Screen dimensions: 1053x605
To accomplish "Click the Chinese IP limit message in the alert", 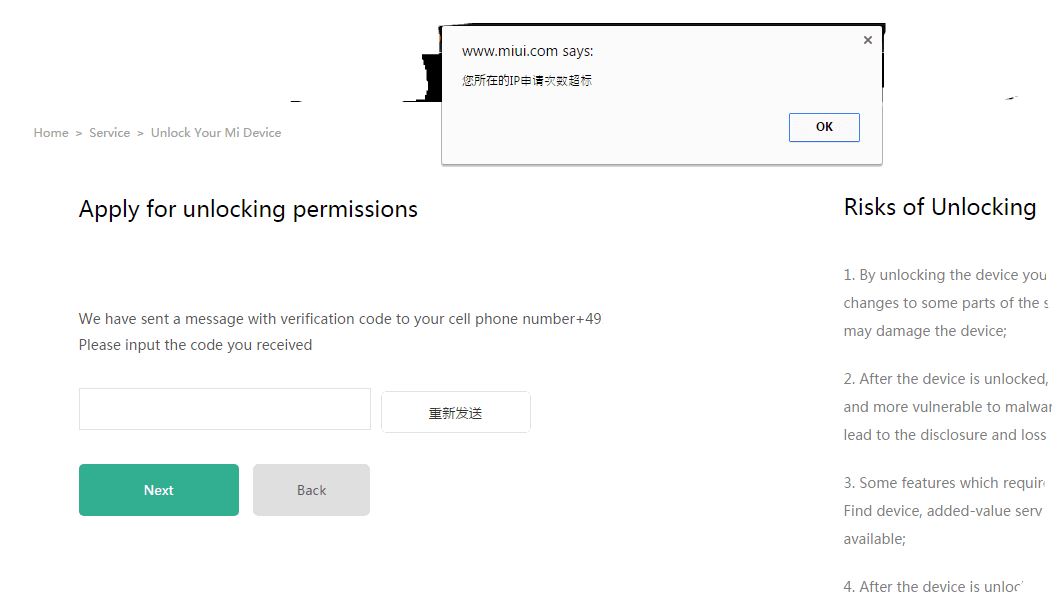I will [526, 81].
